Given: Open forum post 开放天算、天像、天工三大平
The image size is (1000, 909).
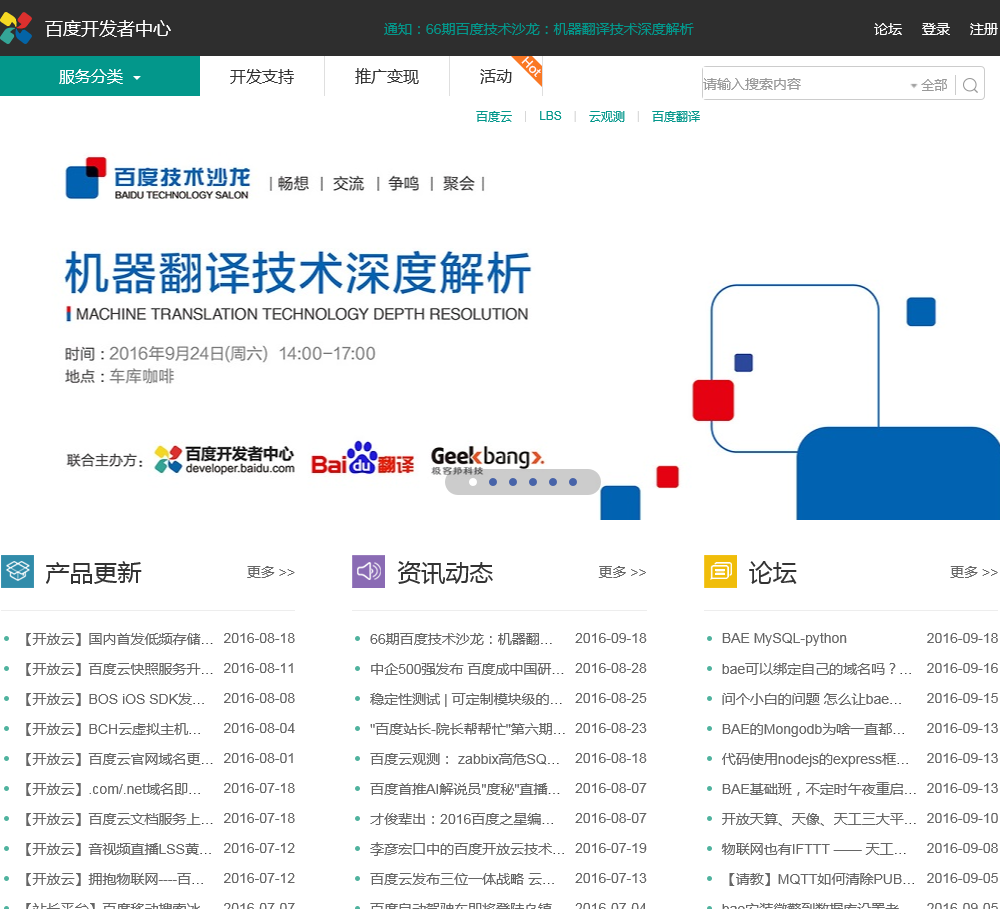Looking at the screenshot, I should point(819,818).
